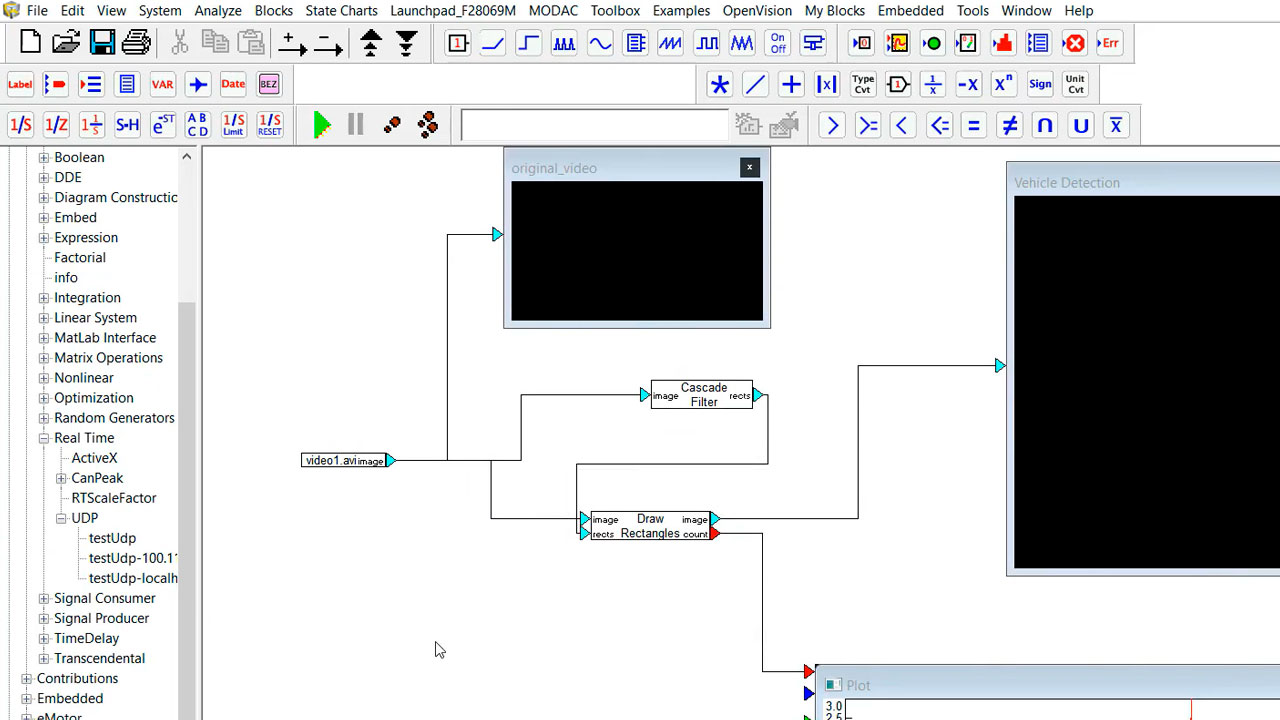Screen dimensions: 1280x720
Task: Insert a sine wave source block
Action: click(600, 44)
